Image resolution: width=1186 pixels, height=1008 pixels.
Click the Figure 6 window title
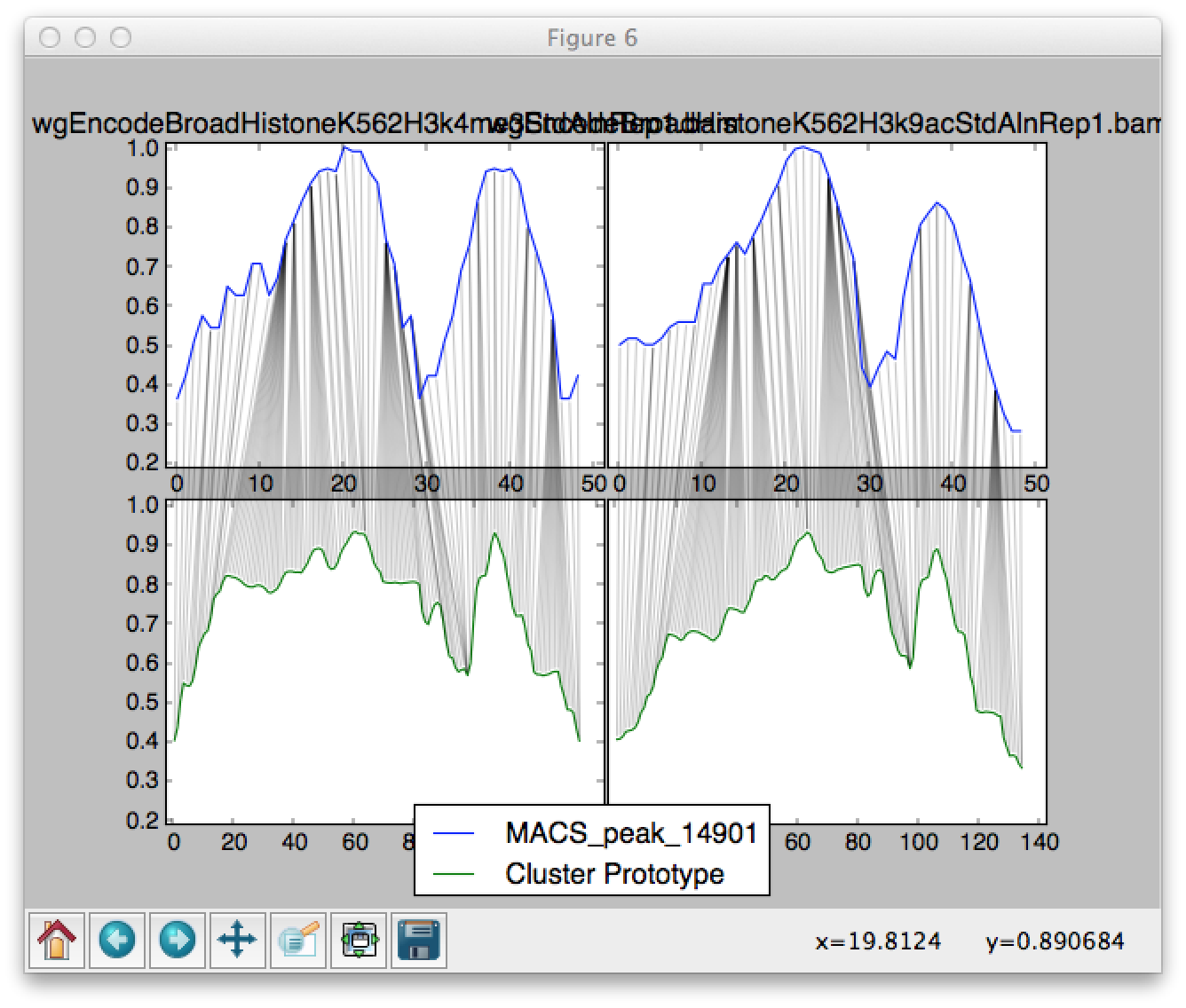pos(592,38)
